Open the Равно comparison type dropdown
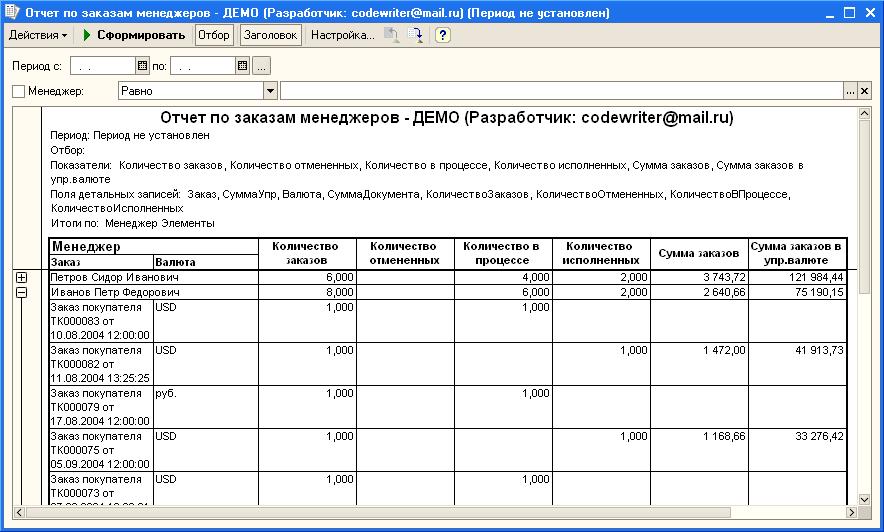 coord(270,91)
